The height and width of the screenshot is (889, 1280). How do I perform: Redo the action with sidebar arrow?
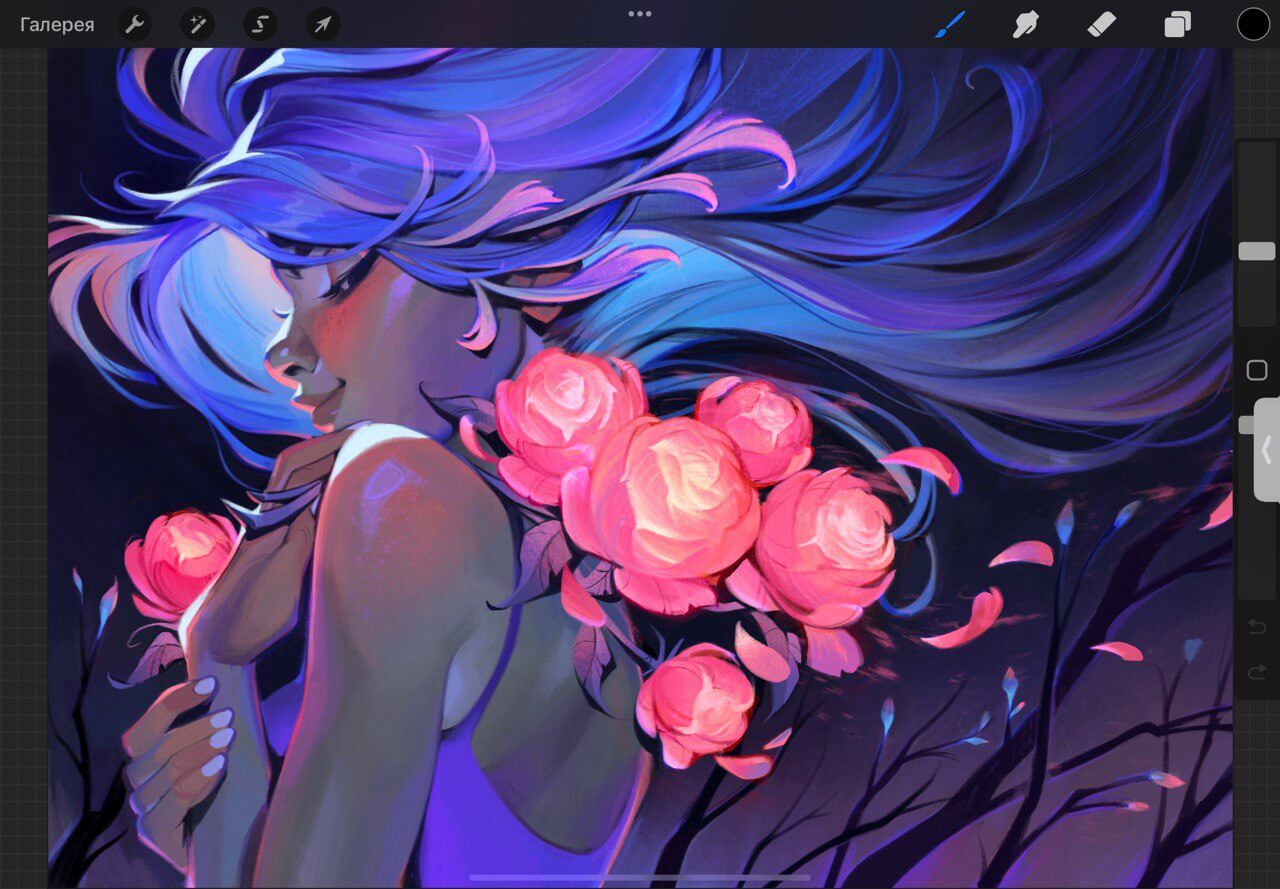click(x=1257, y=673)
